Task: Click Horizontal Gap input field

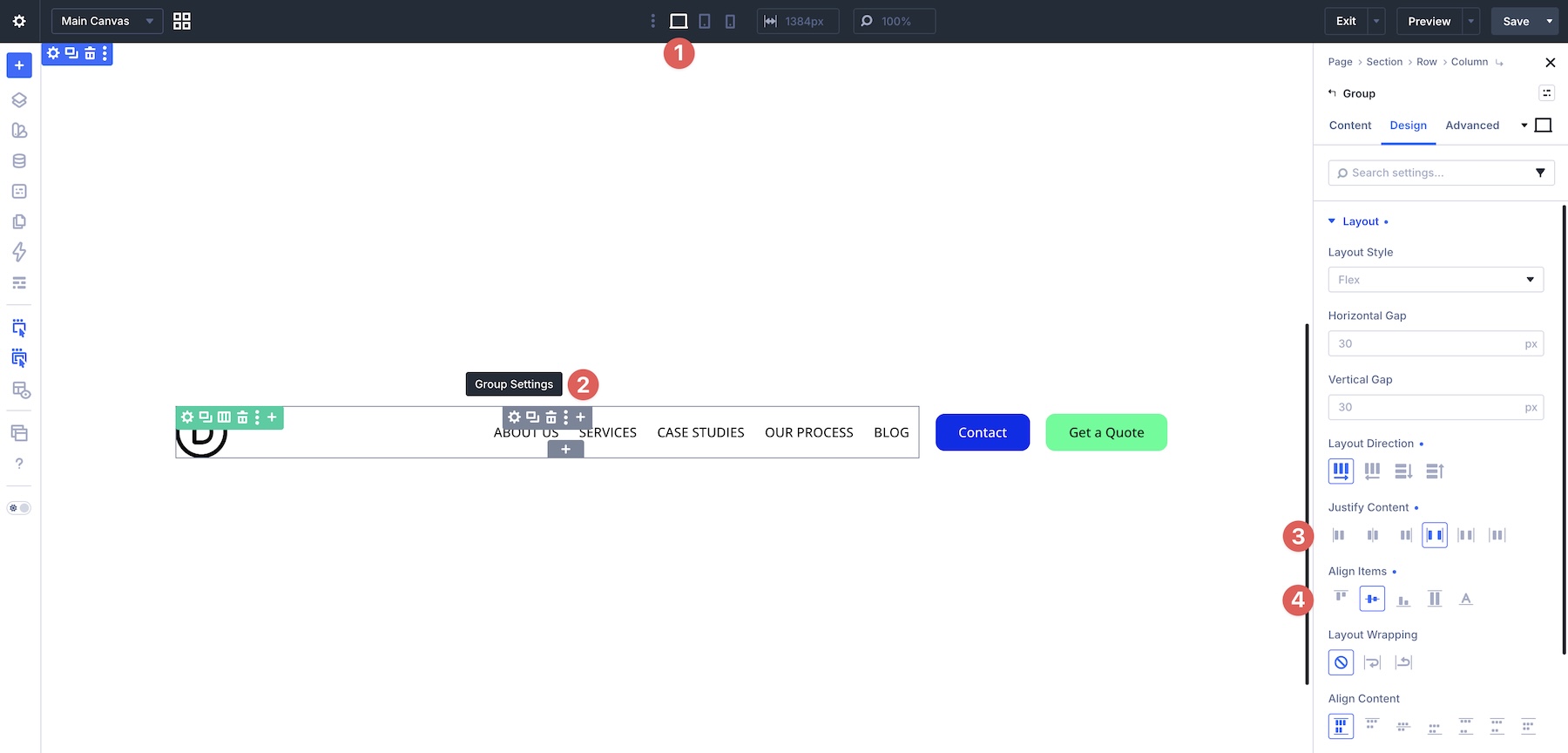Action: click(x=1436, y=343)
